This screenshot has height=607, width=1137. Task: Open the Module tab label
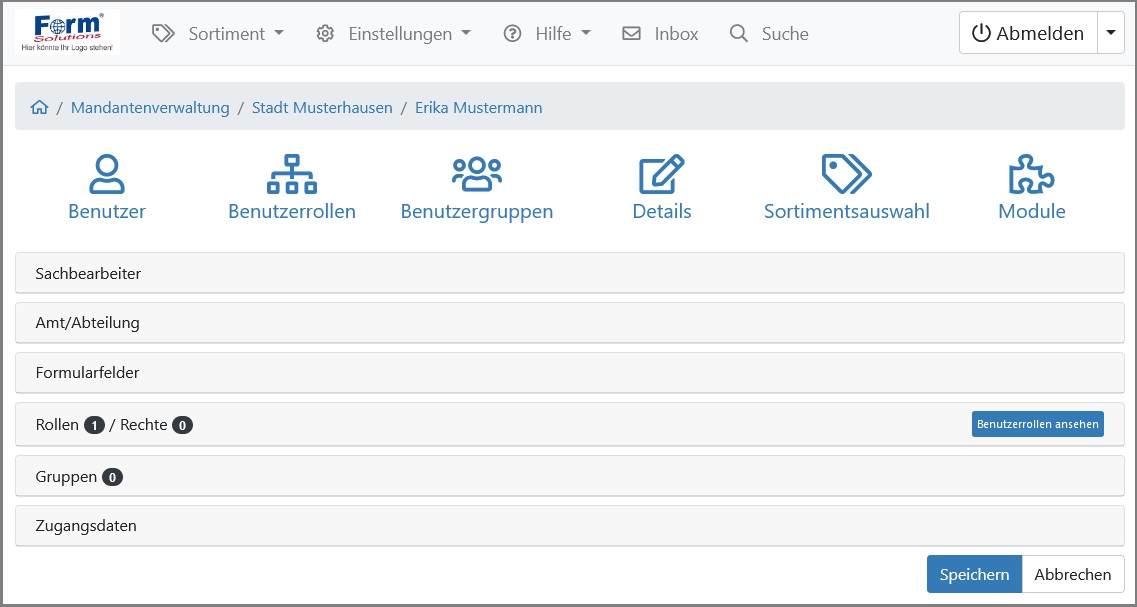(x=1032, y=212)
